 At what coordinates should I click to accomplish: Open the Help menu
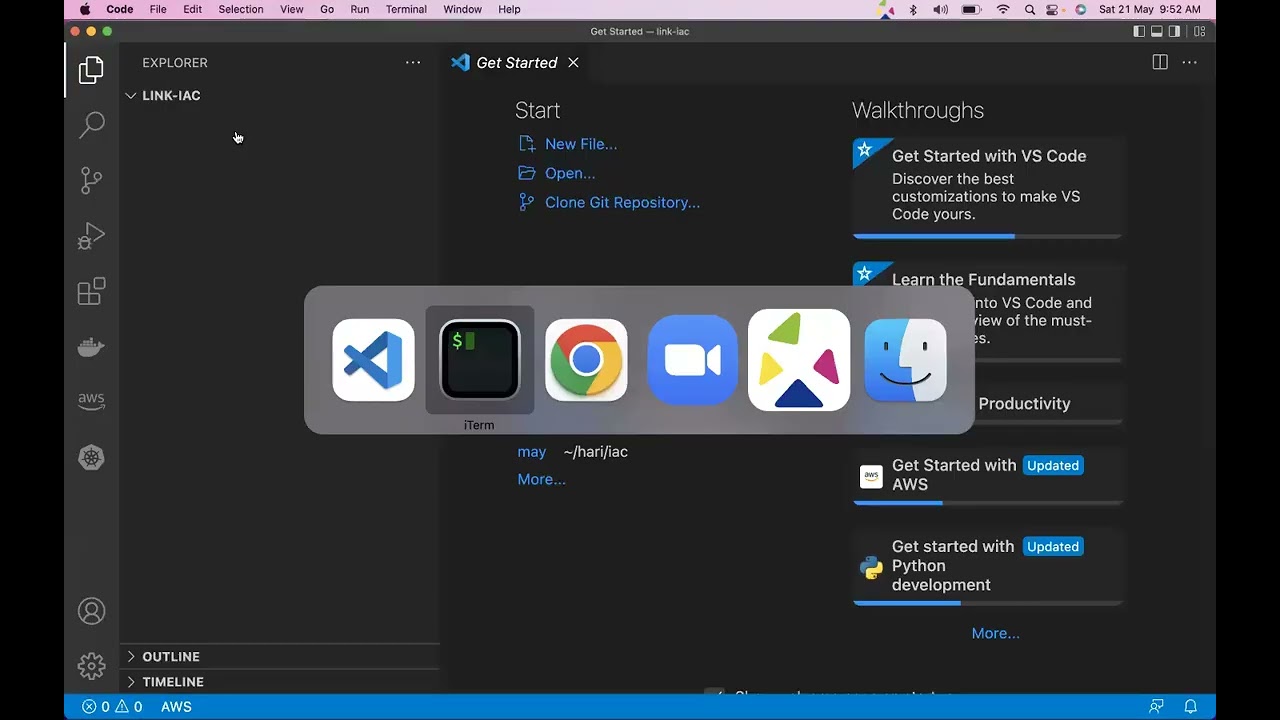click(509, 9)
